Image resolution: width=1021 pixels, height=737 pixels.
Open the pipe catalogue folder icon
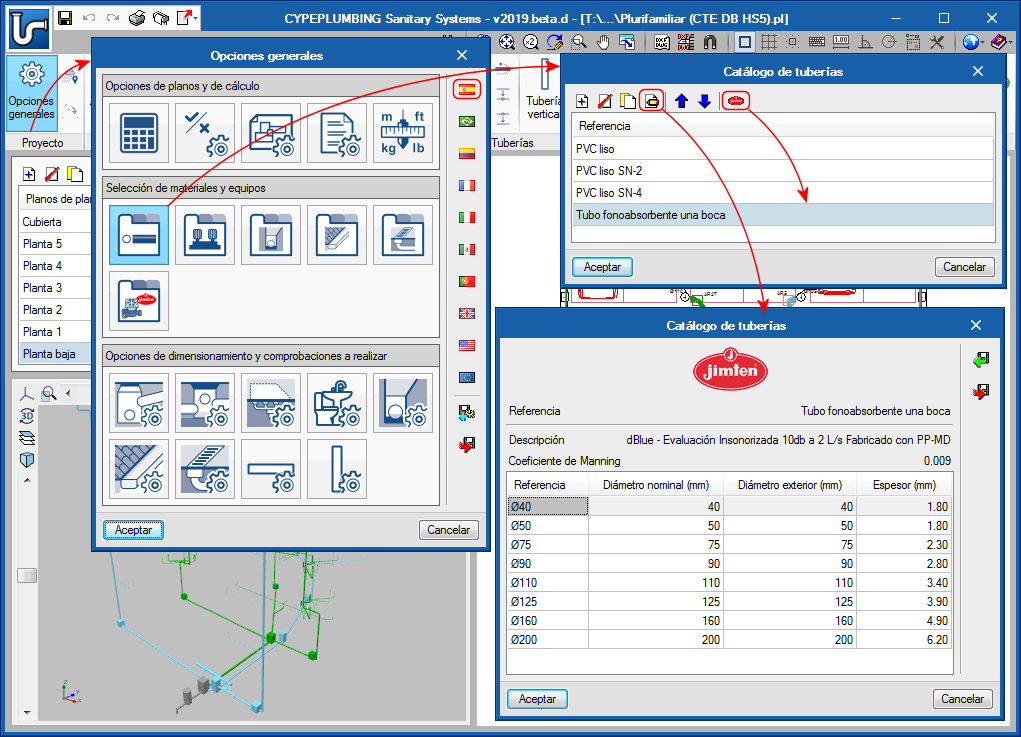(x=139, y=235)
